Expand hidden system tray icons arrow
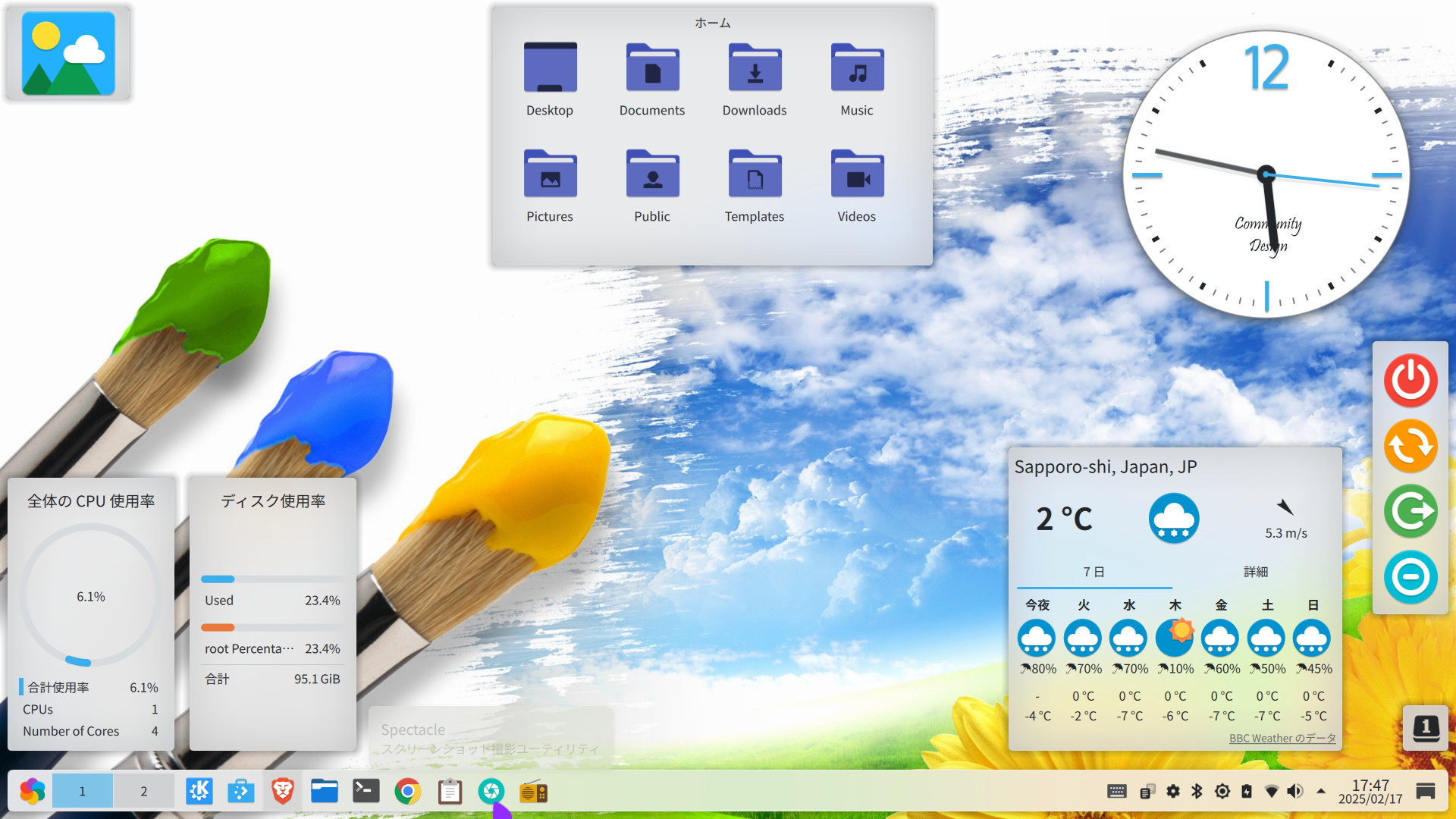This screenshot has height=819, width=1456. (x=1321, y=792)
